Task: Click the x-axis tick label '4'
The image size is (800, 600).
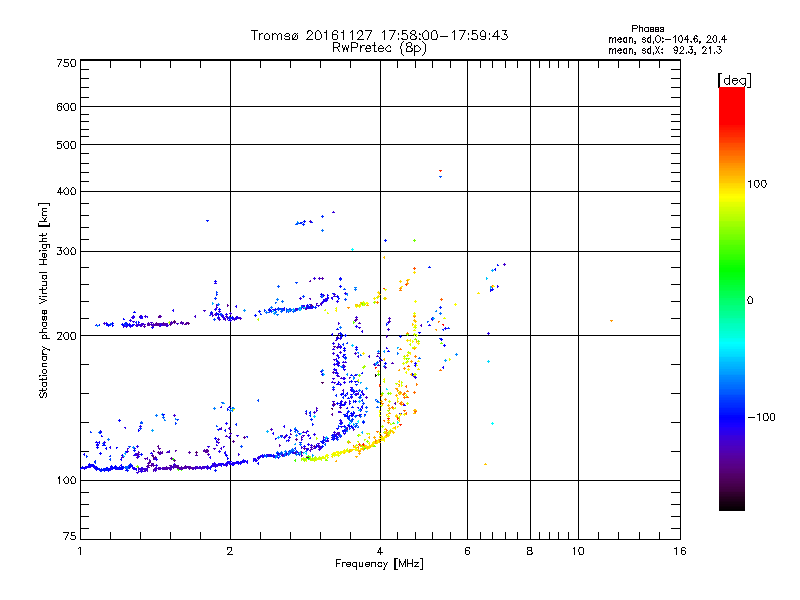Action: (380, 551)
